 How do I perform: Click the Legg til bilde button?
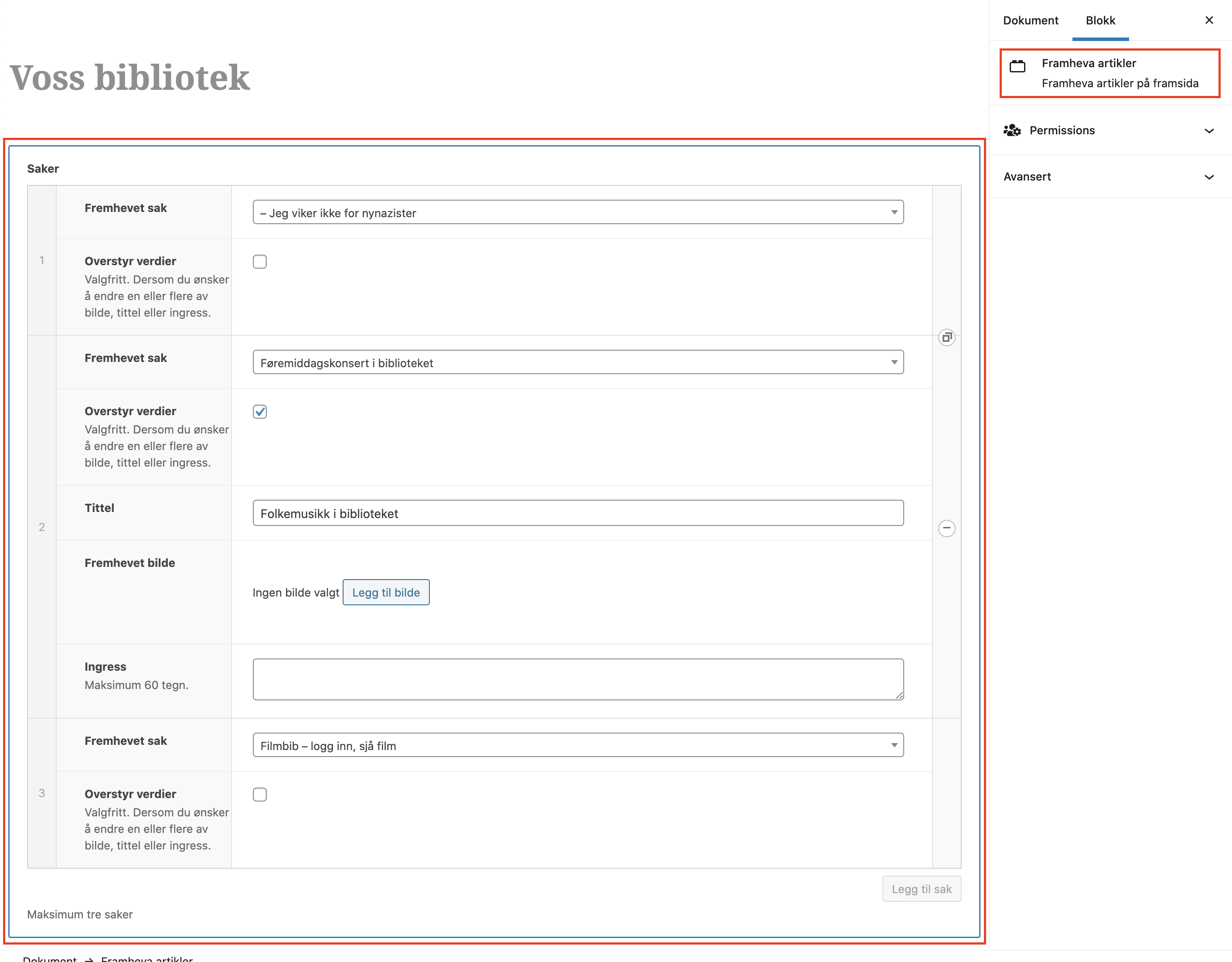[386, 593]
